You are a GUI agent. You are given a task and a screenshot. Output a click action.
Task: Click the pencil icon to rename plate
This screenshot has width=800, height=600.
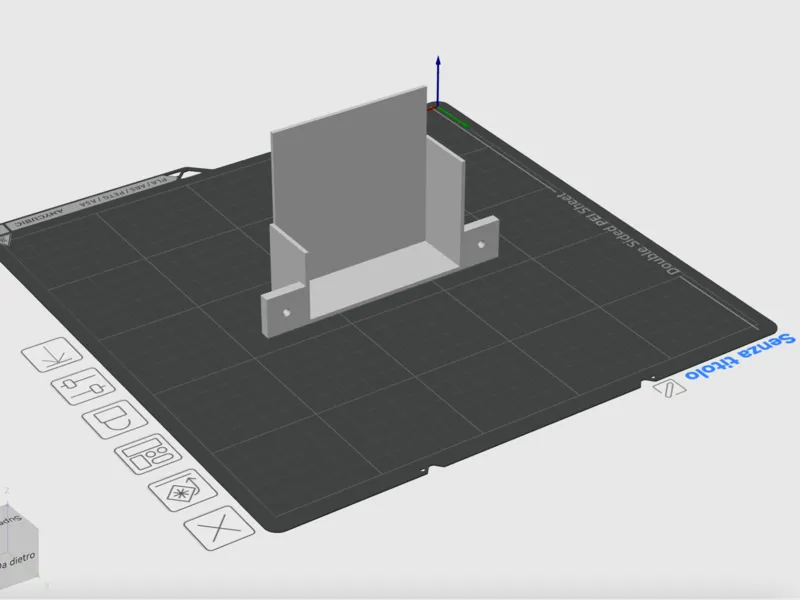[669, 389]
